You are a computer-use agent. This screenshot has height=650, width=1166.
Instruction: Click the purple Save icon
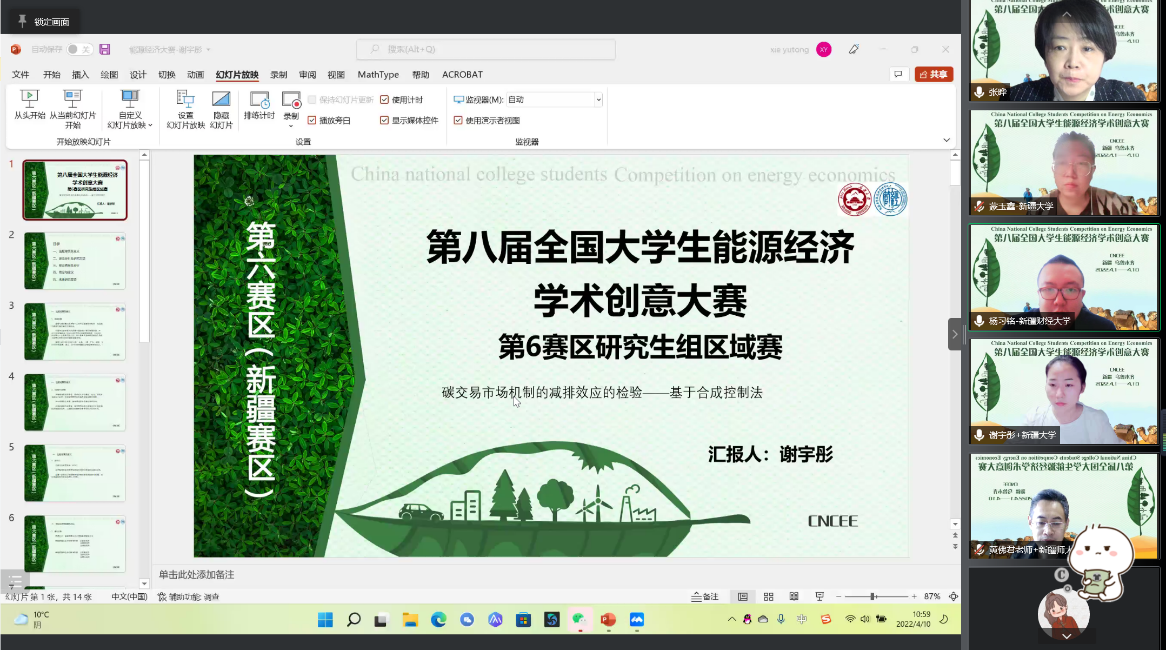105,49
